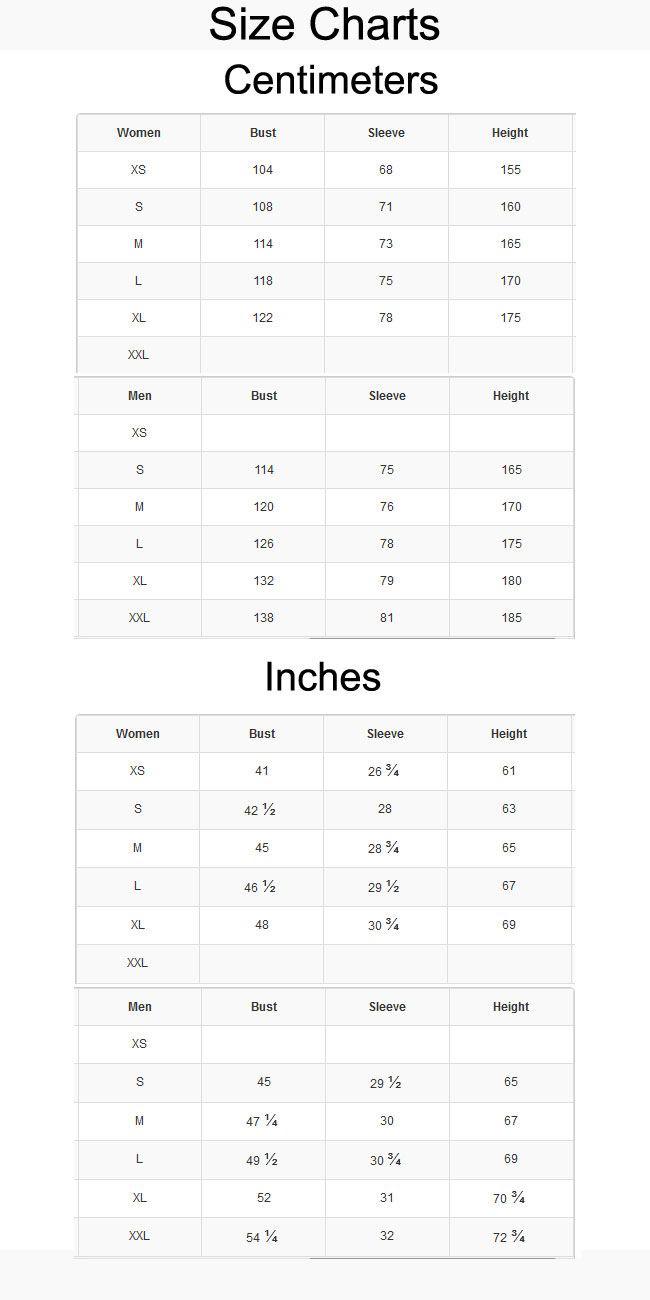Click men's XXL bust value 138

pos(263,618)
